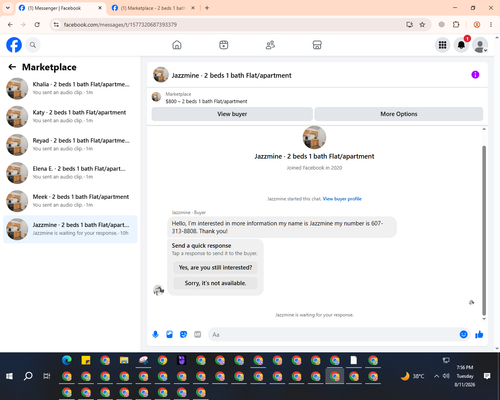The width and height of the screenshot is (500, 400).
Task: Click the chat scrollbar down arrow
Action: [484, 319]
